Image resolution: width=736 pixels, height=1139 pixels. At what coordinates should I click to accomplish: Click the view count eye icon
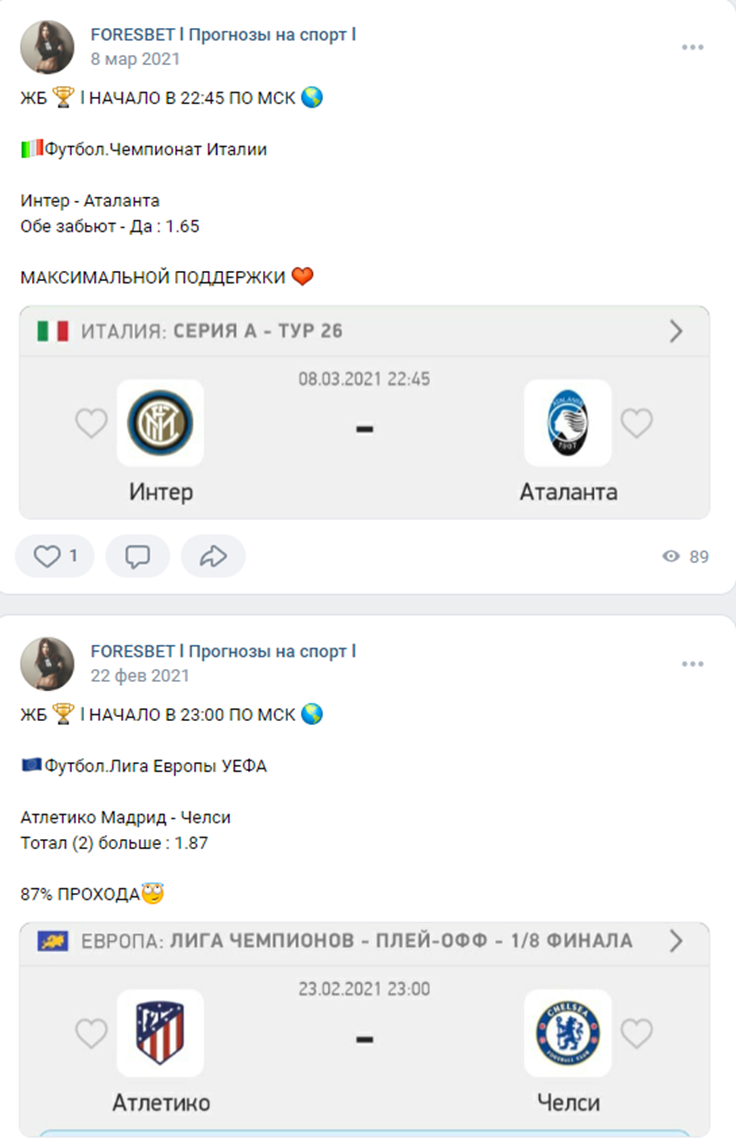[x=671, y=556]
